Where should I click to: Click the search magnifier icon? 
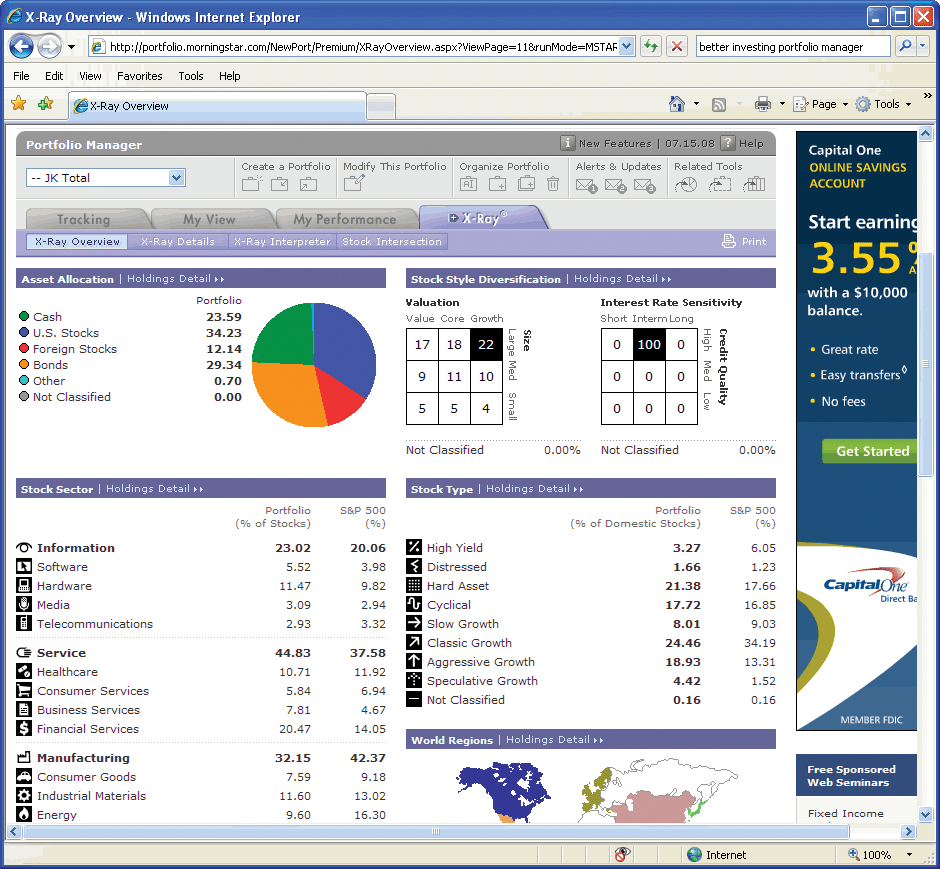904,47
